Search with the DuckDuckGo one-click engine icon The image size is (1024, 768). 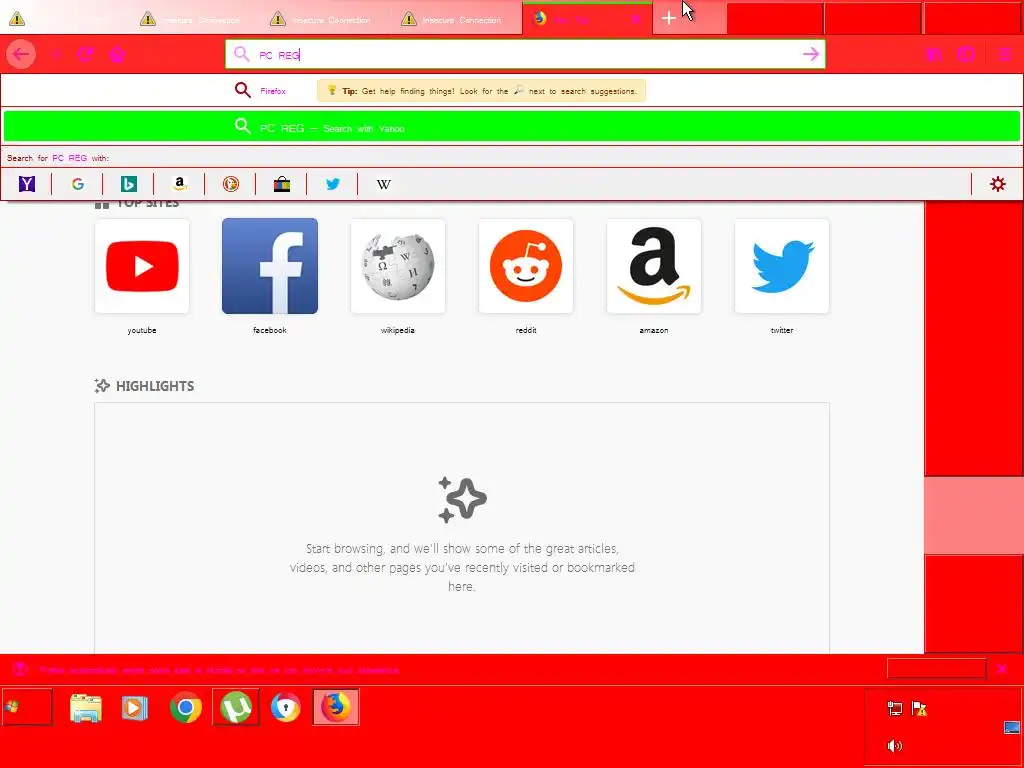coord(231,184)
